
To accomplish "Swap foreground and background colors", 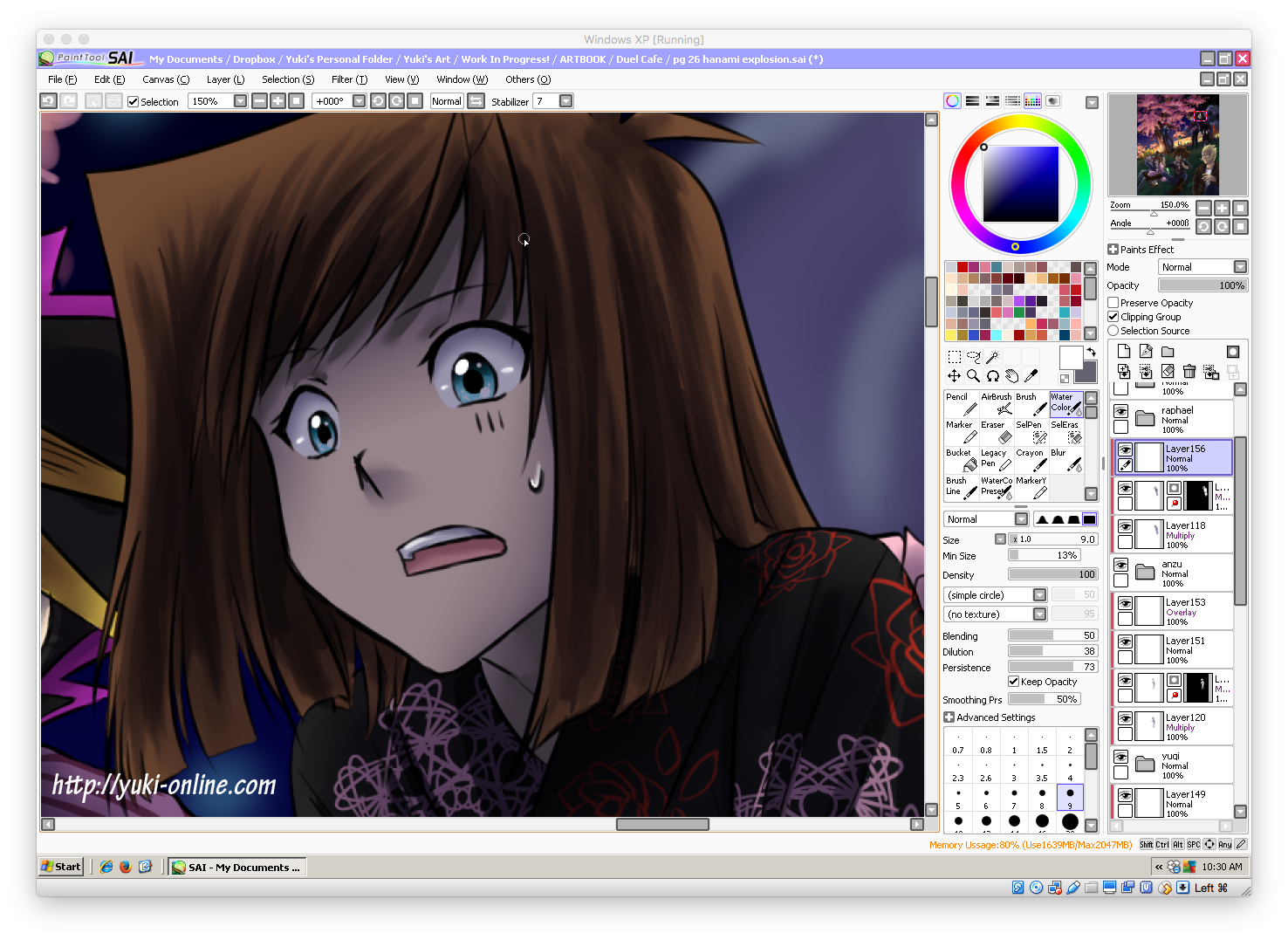I will click(1091, 352).
